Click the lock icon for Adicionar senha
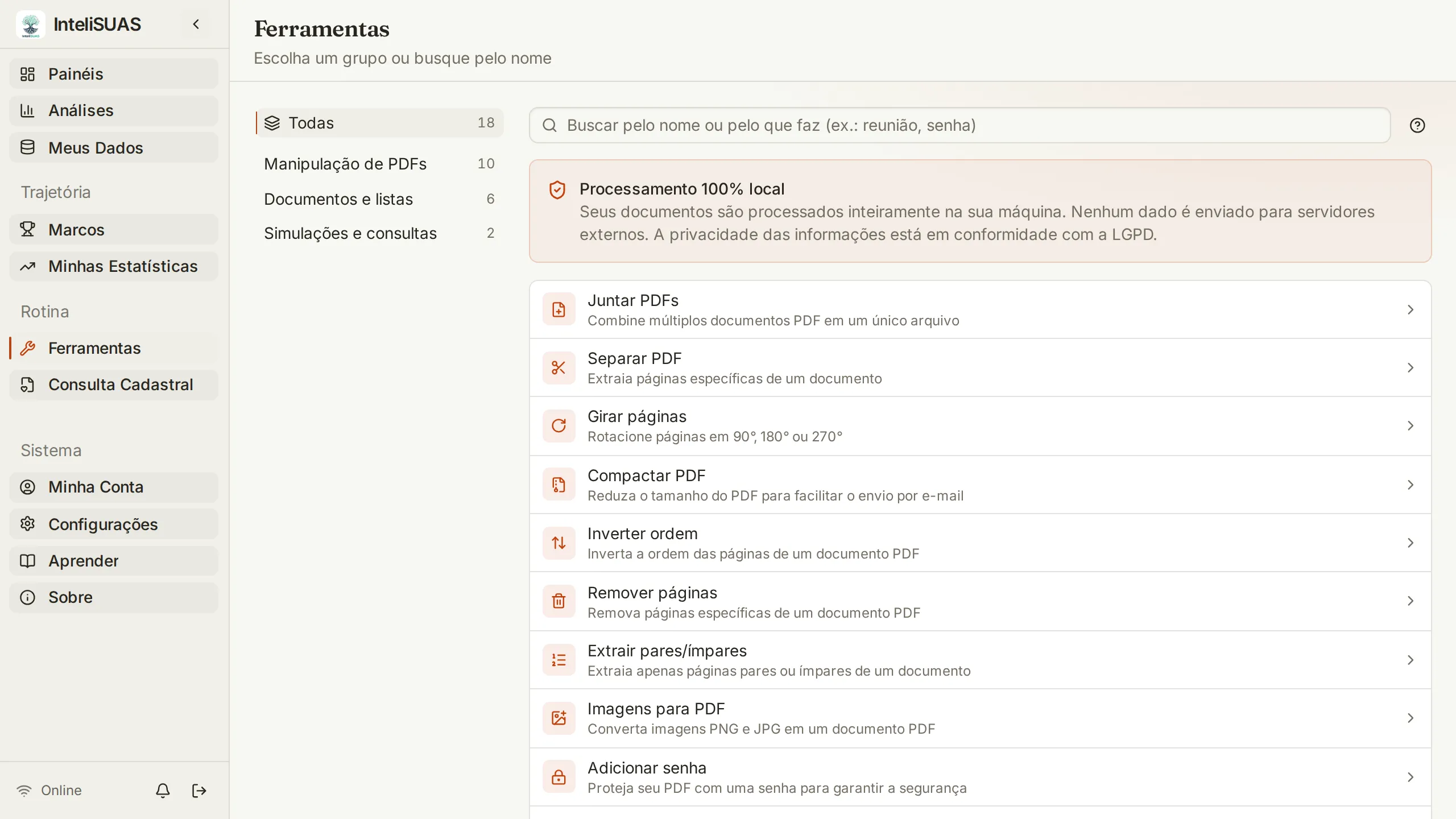This screenshot has width=1456, height=819. [559, 777]
